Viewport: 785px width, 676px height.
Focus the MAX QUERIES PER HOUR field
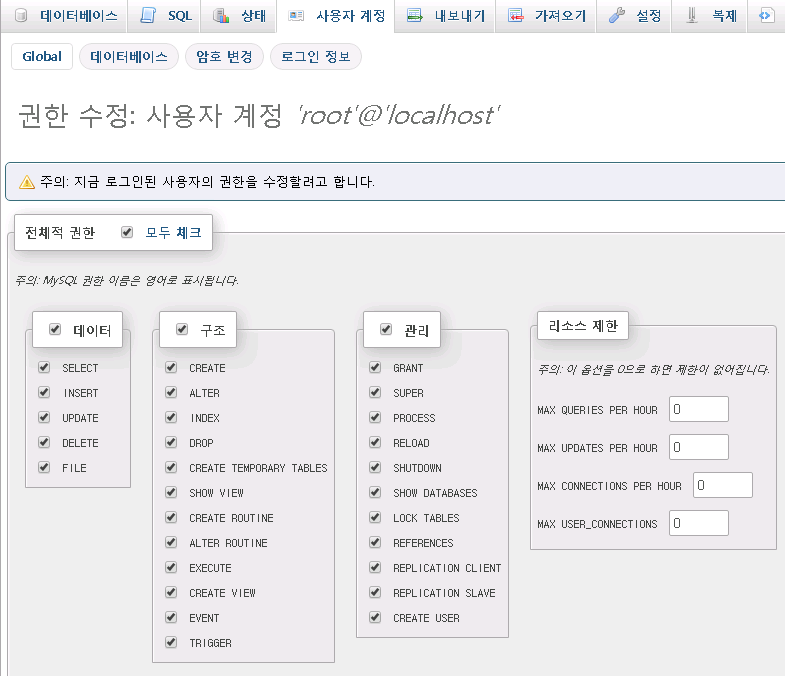(x=699, y=409)
